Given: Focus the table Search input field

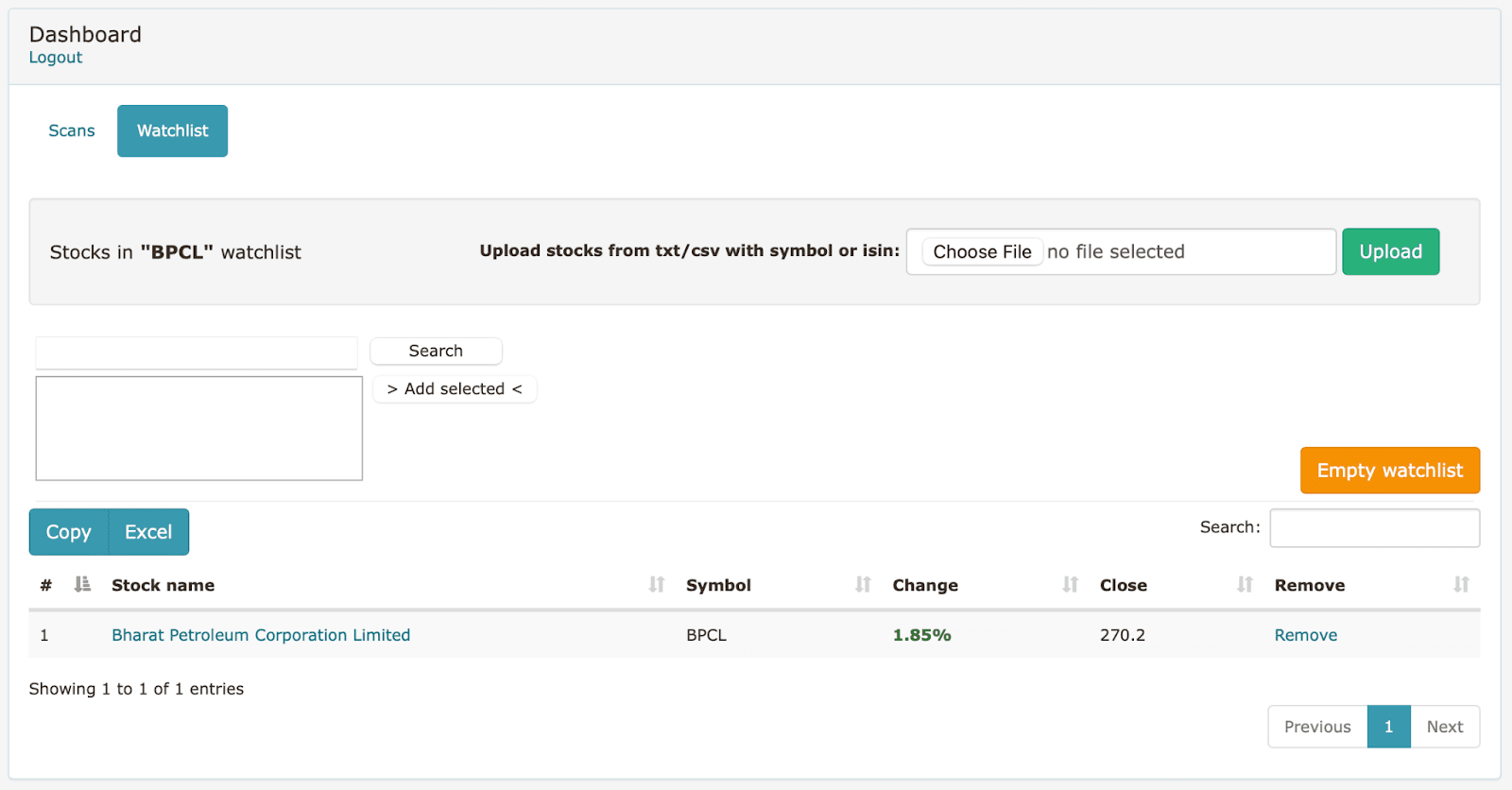Looking at the screenshot, I should click(x=1374, y=528).
